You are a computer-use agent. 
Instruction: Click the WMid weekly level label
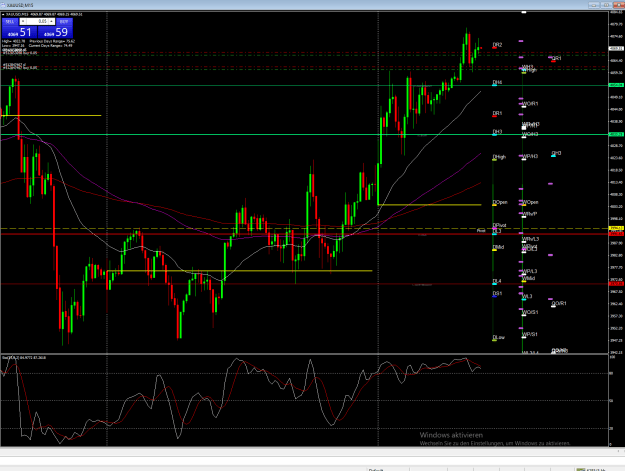(529, 278)
